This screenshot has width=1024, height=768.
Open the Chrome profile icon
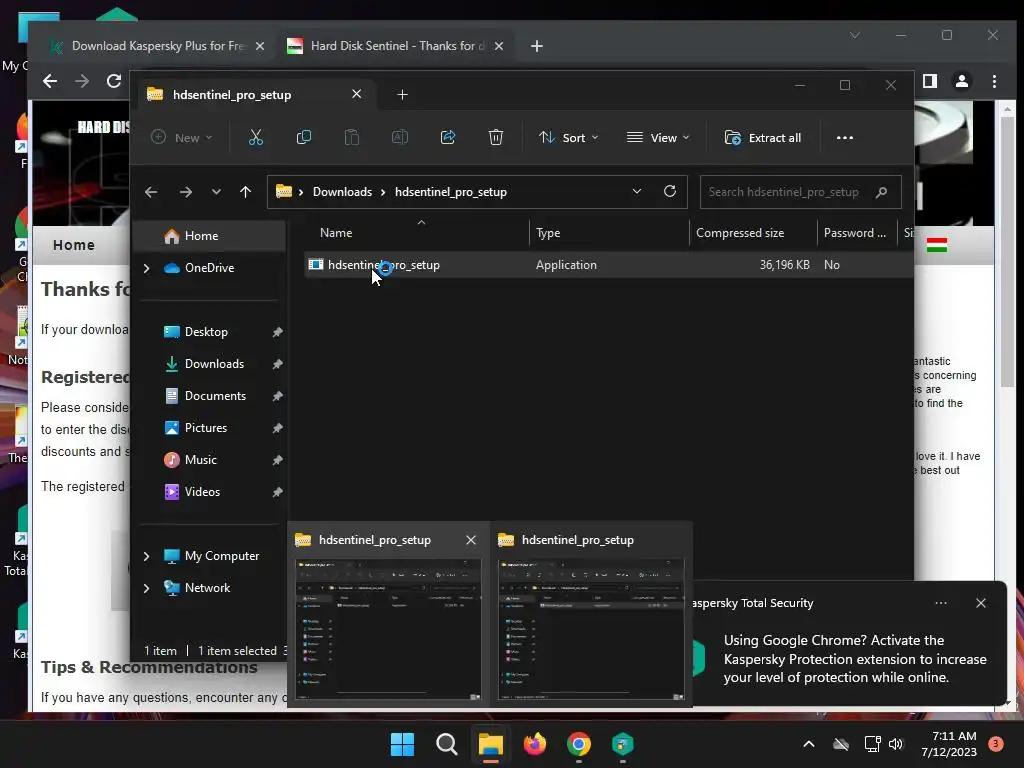pos(962,81)
